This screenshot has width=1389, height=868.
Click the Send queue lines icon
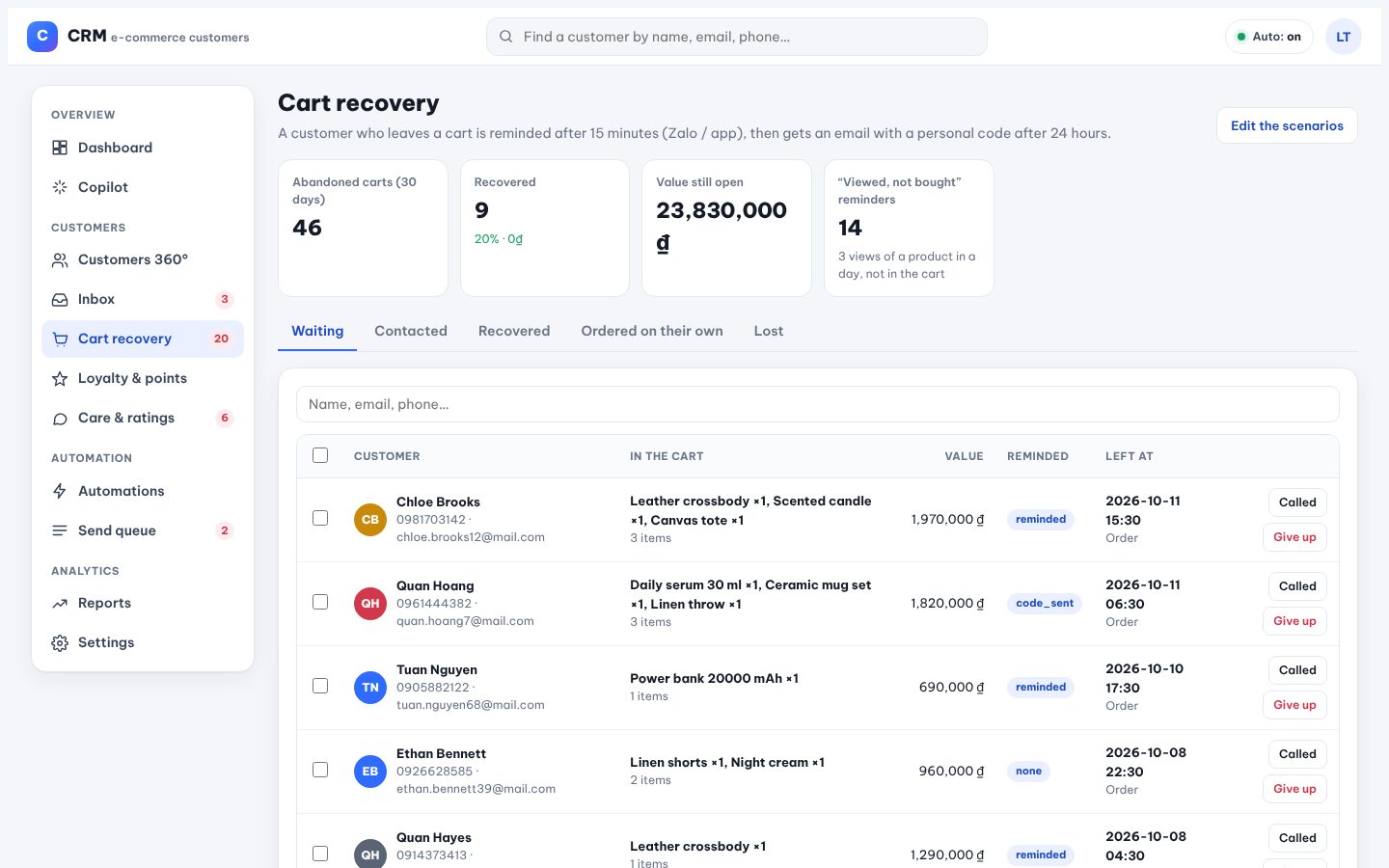coord(60,530)
